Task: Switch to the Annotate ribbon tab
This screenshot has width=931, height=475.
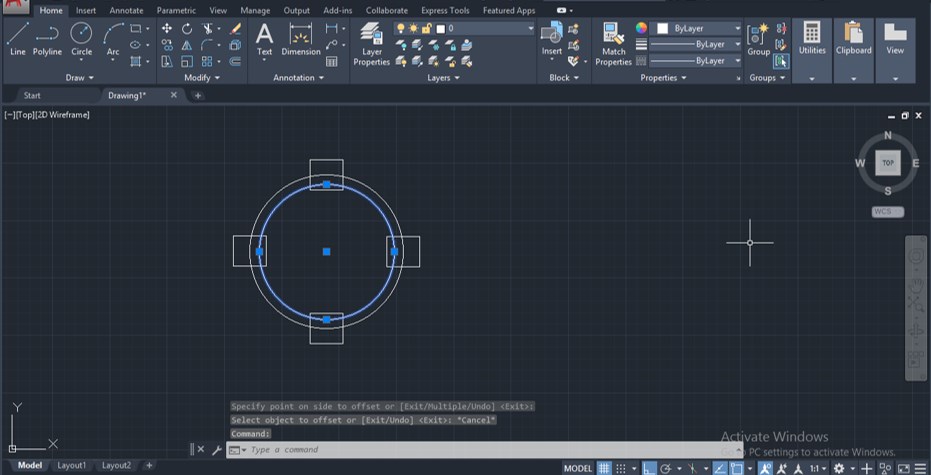Action: pos(126,10)
